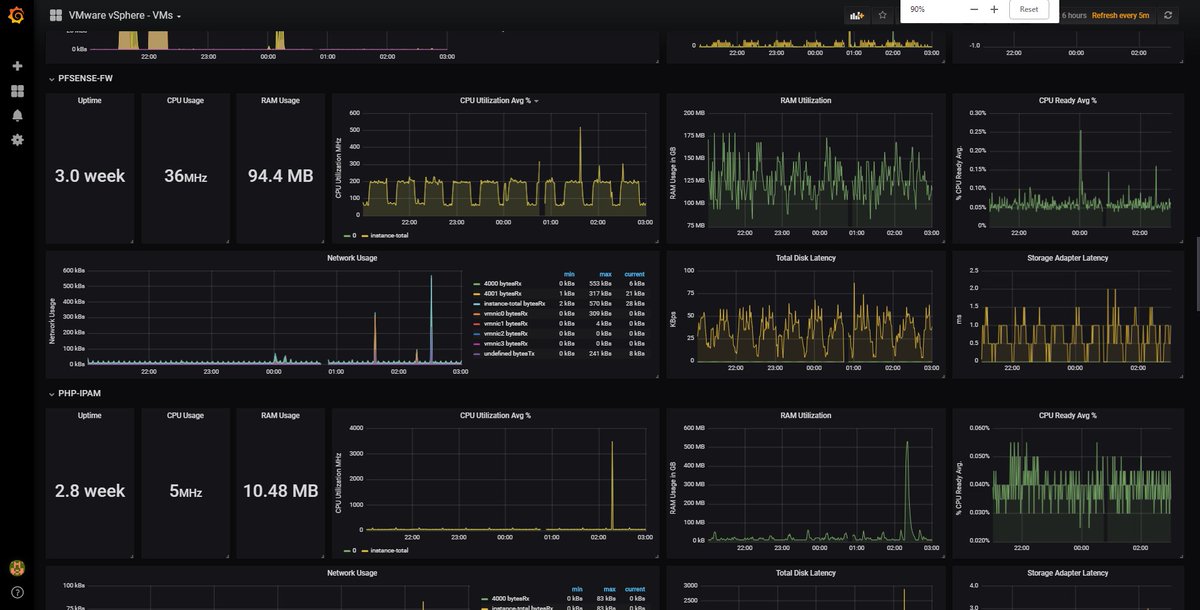Sort network legend by max column
This screenshot has height=610, width=1200.
click(x=606, y=274)
